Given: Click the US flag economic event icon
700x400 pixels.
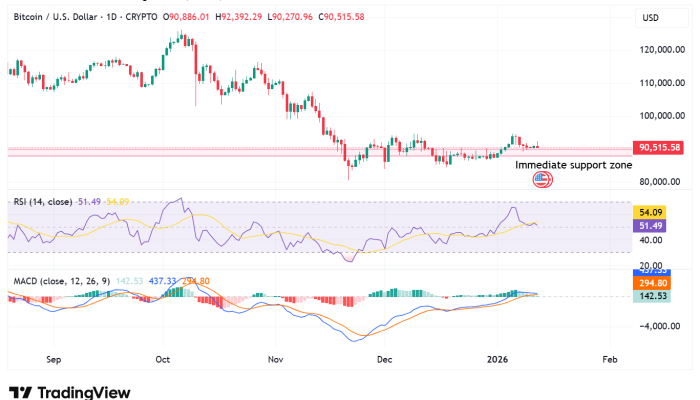Looking at the screenshot, I should click(x=542, y=179).
